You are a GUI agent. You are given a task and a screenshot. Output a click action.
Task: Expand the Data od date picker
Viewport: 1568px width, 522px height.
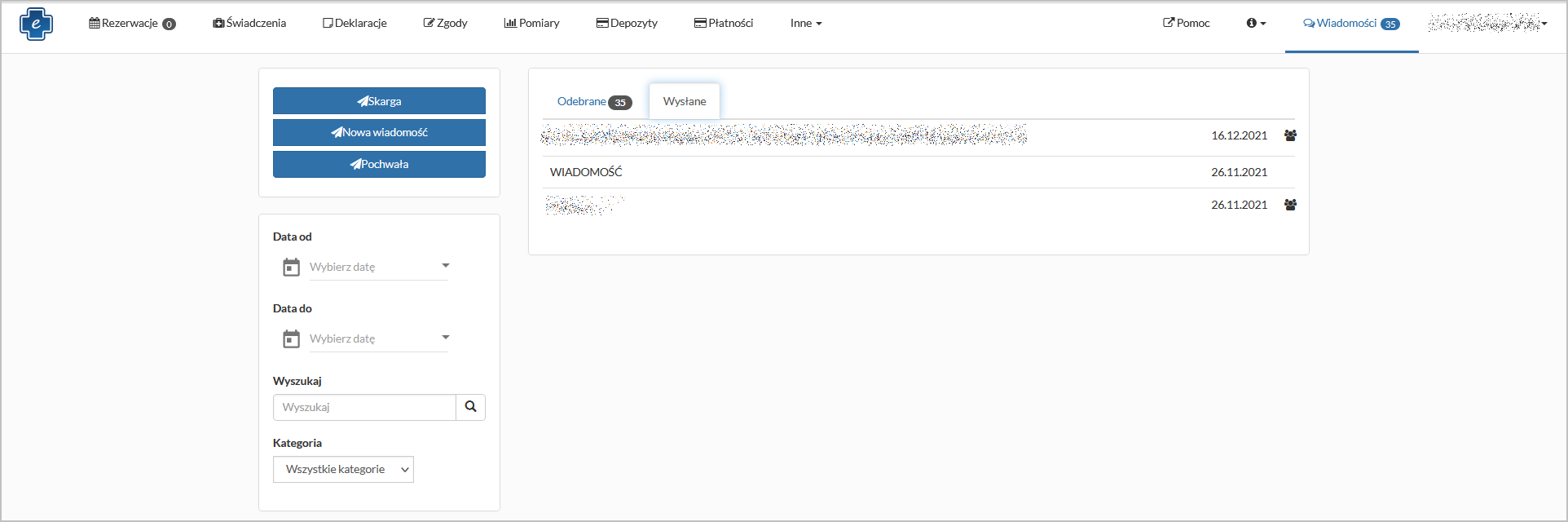point(445,266)
